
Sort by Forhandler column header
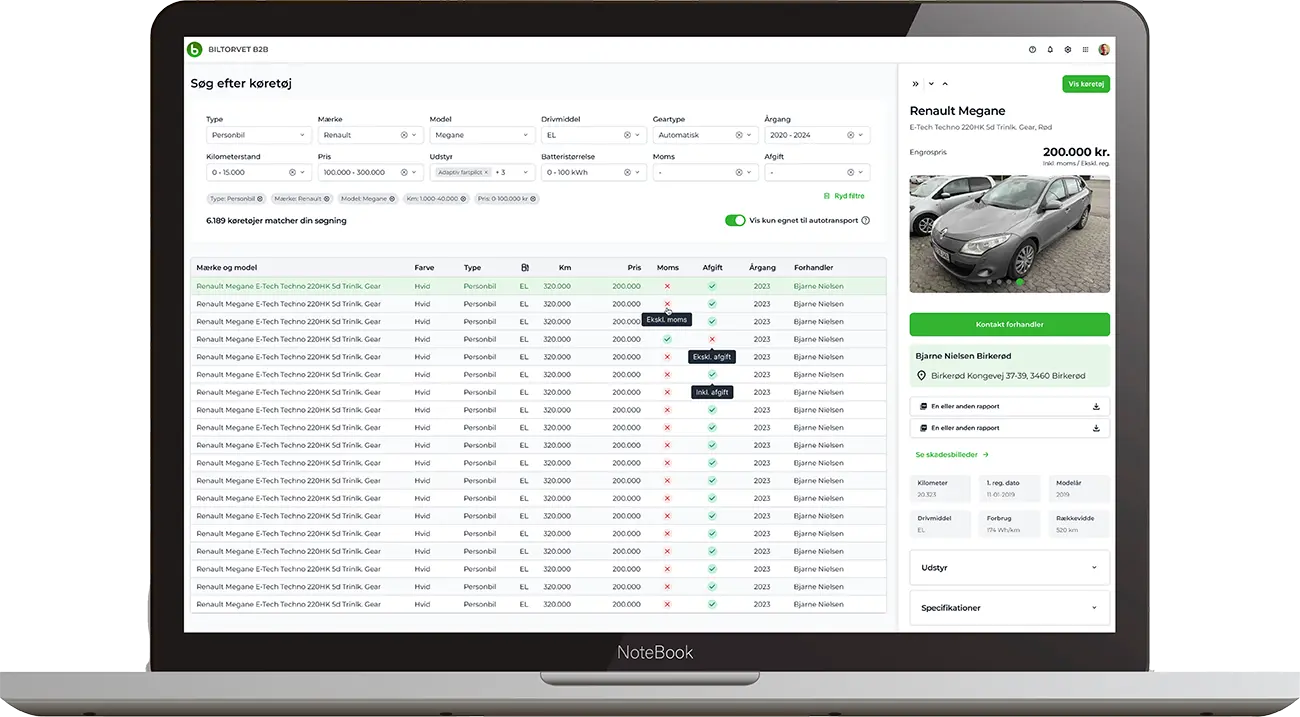pyautogui.click(x=813, y=268)
